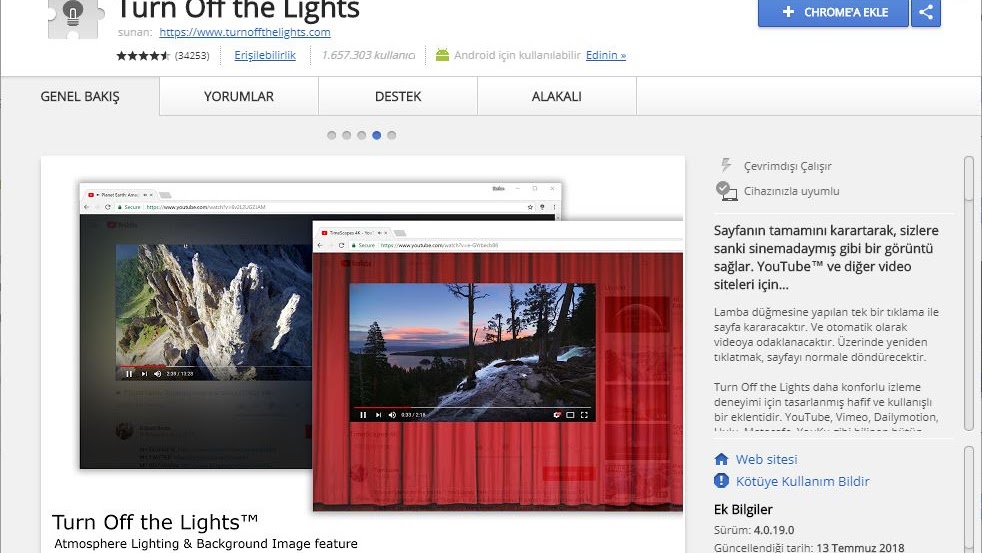982x553 pixels.
Task: Click the star rating
Action: pos(143,56)
